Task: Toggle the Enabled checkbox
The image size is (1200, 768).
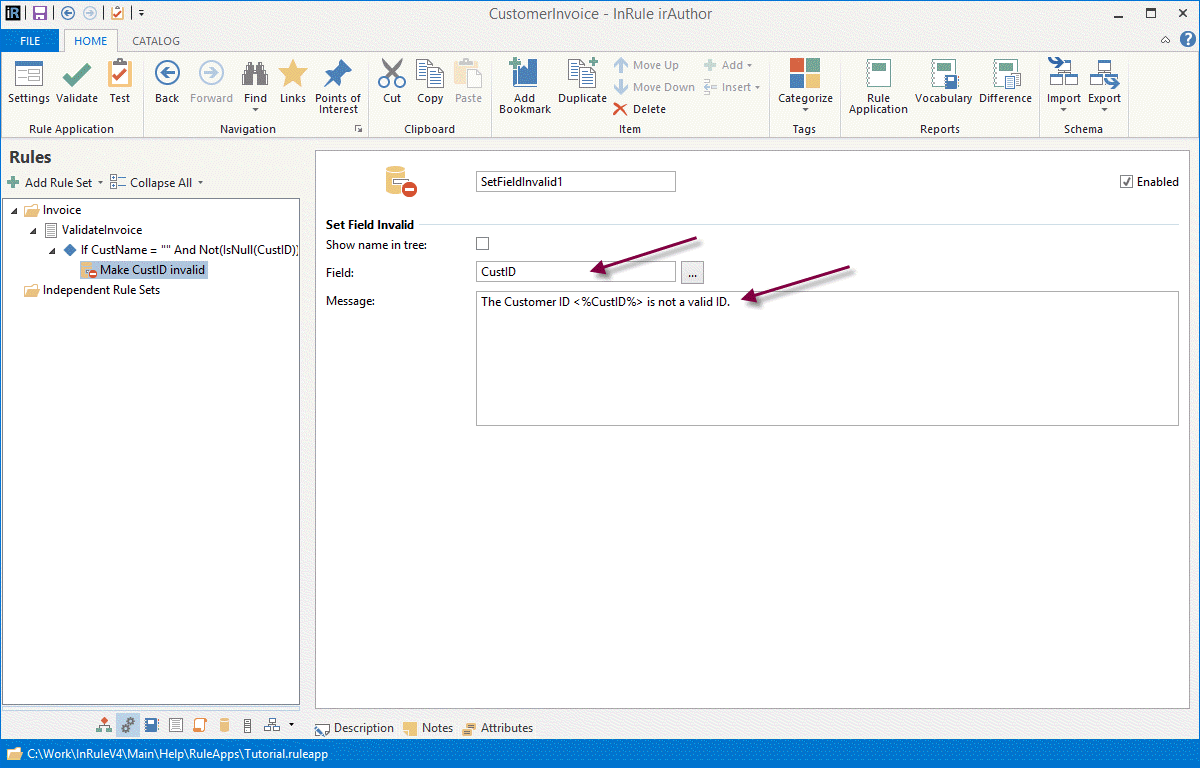Action: click(1127, 182)
